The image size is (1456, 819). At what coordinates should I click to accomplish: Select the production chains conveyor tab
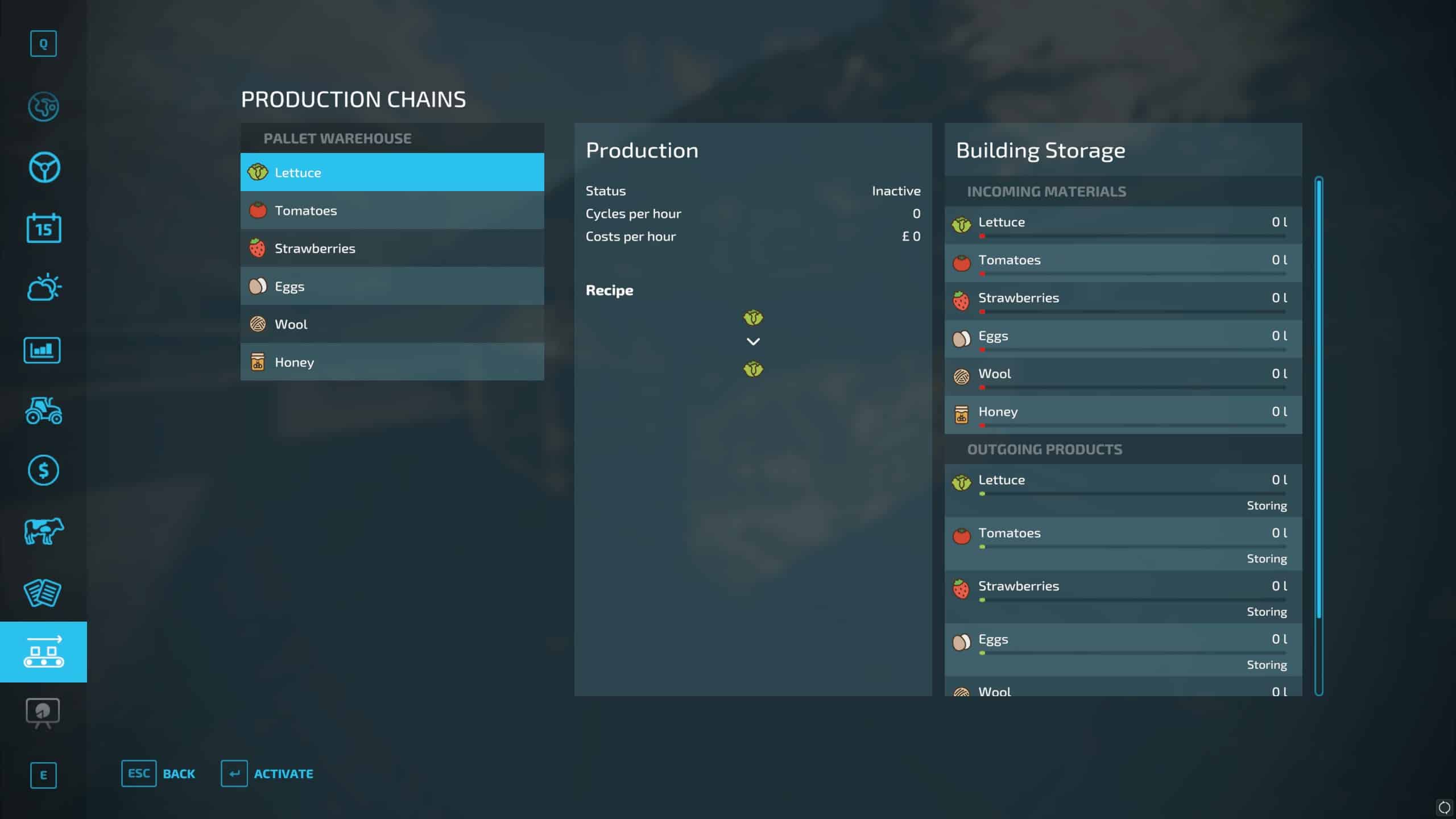(43, 652)
